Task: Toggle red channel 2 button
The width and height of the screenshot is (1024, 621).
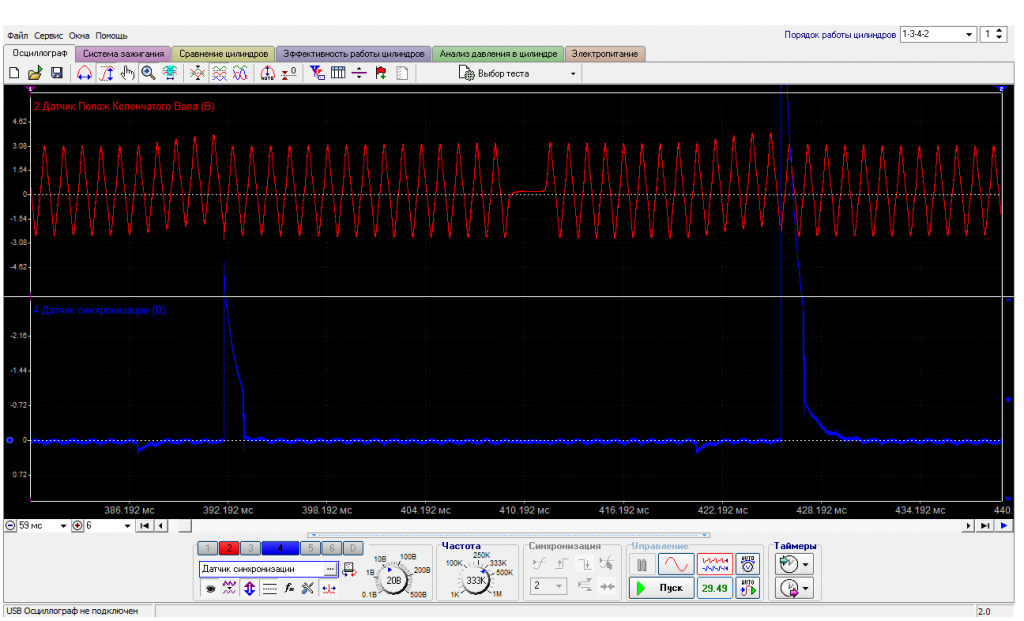Action: point(229,549)
